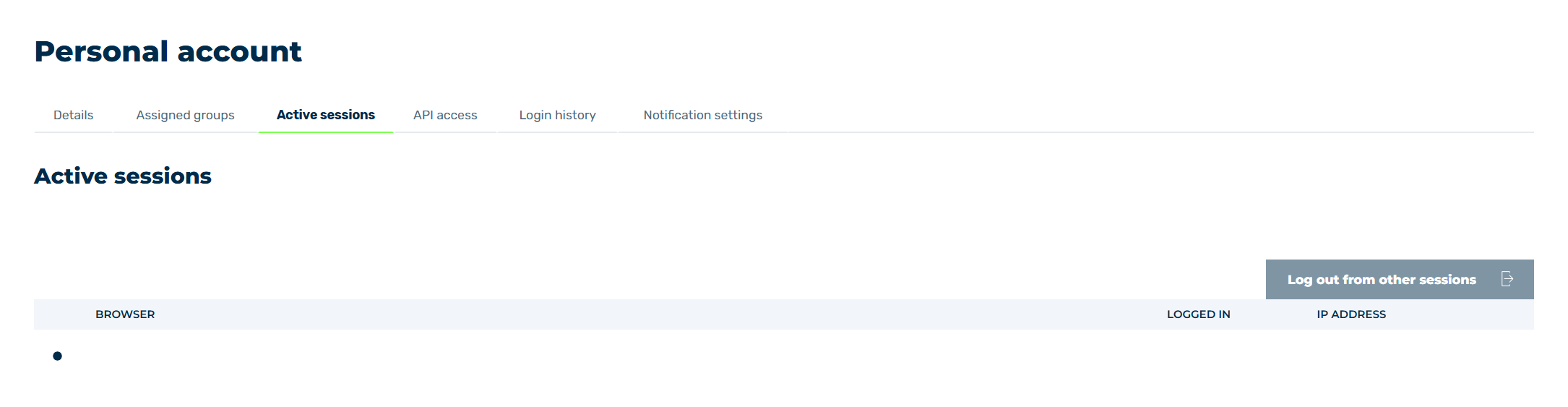Screen dimensions: 1568x407
Task: Select the current session dot indicator
Action: point(57,356)
